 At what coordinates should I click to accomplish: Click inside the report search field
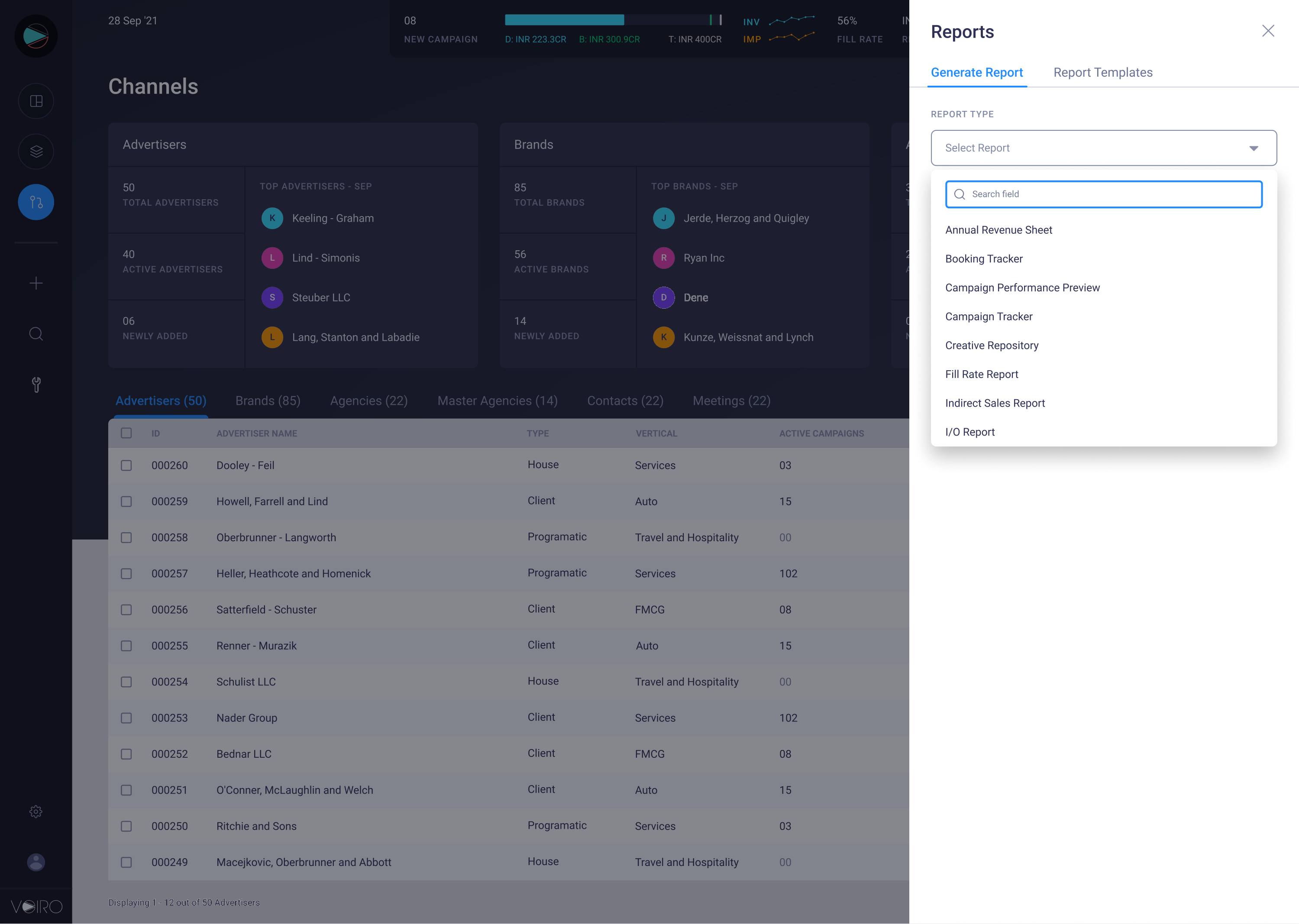(x=1103, y=194)
